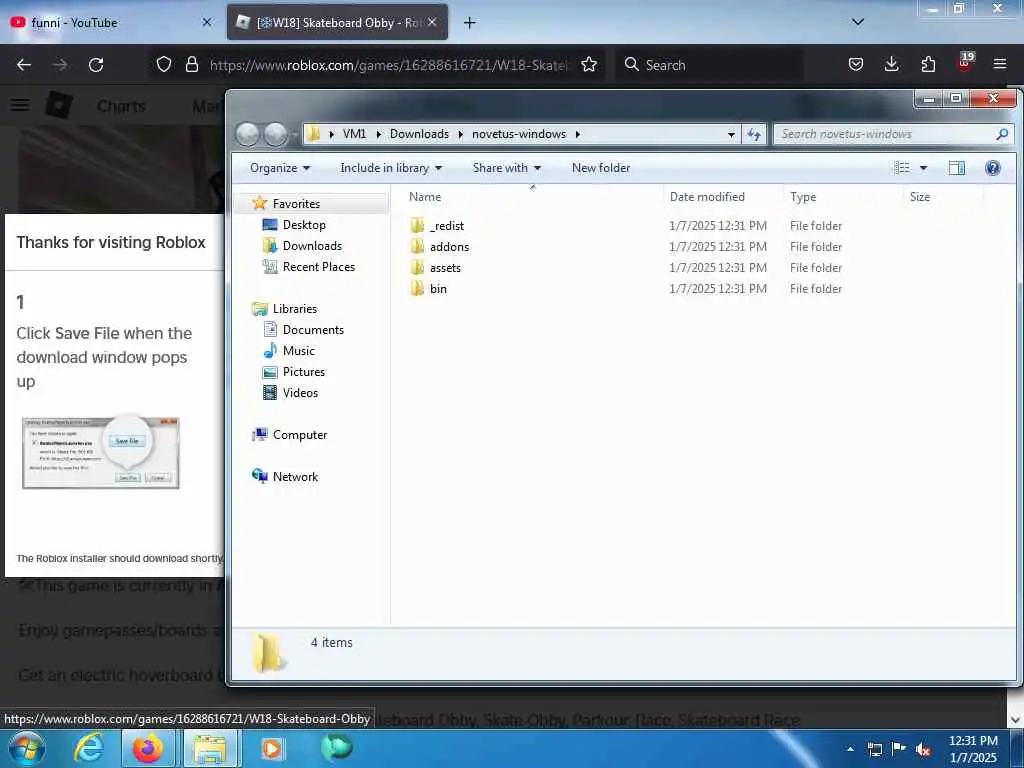The width and height of the screenshot is (1024, 768).
Task: Close the funni - YouTube tab
Action: pos(207,22)
